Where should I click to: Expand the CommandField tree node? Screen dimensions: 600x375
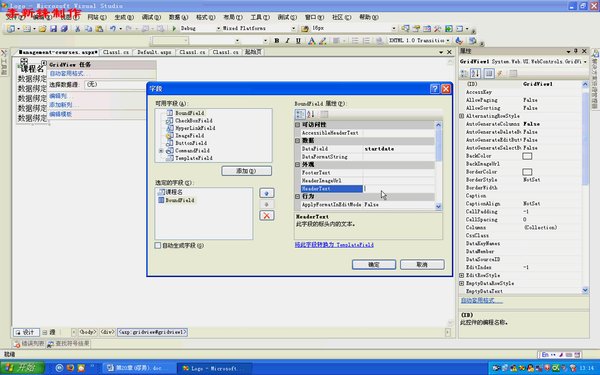pyautogui.click(x=161, y=150)
